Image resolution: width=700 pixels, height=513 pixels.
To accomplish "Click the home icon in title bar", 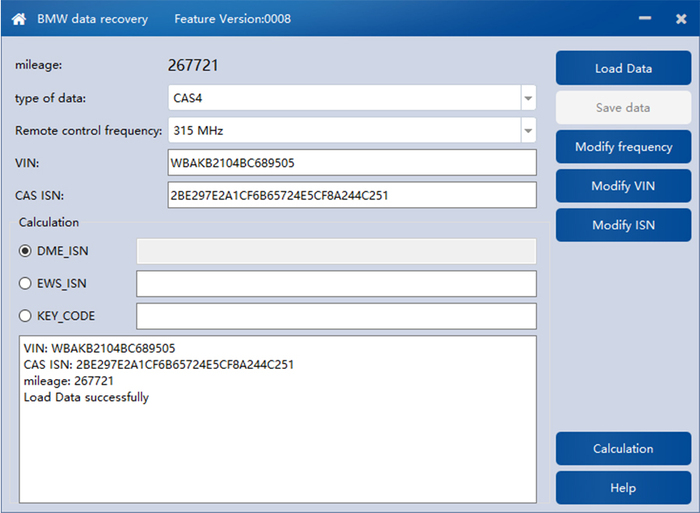I will tap(19, 19).
